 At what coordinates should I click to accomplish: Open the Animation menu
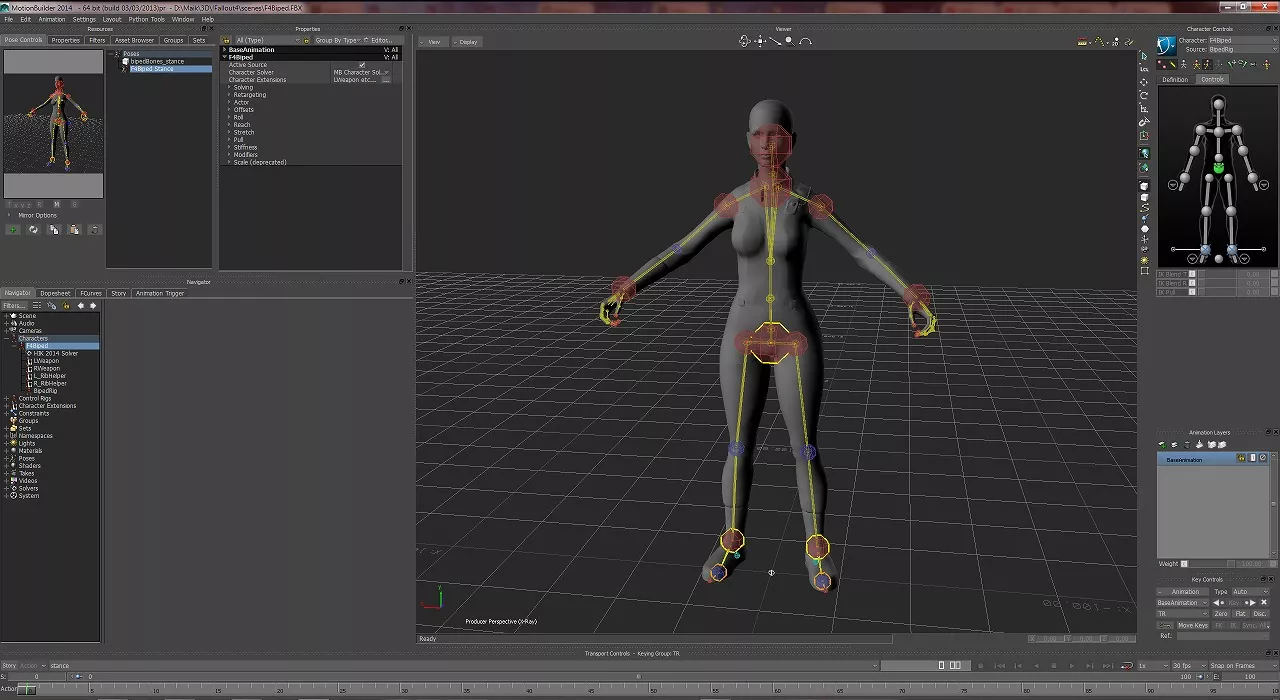point(51,19)
